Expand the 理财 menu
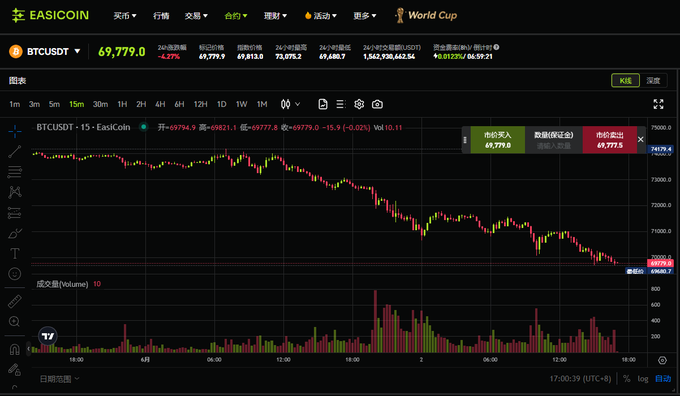The width and height of the screenshot is (680, 396). tap(276, 16)
